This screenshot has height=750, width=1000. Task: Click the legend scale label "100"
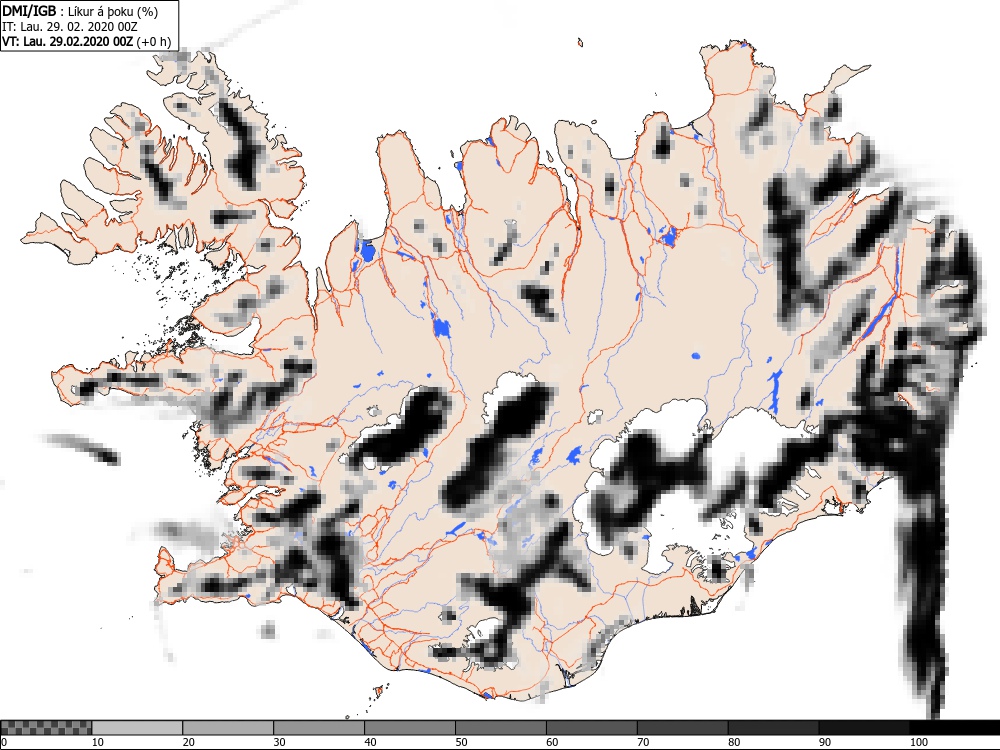pyautogui.click(x=919, y=742)
